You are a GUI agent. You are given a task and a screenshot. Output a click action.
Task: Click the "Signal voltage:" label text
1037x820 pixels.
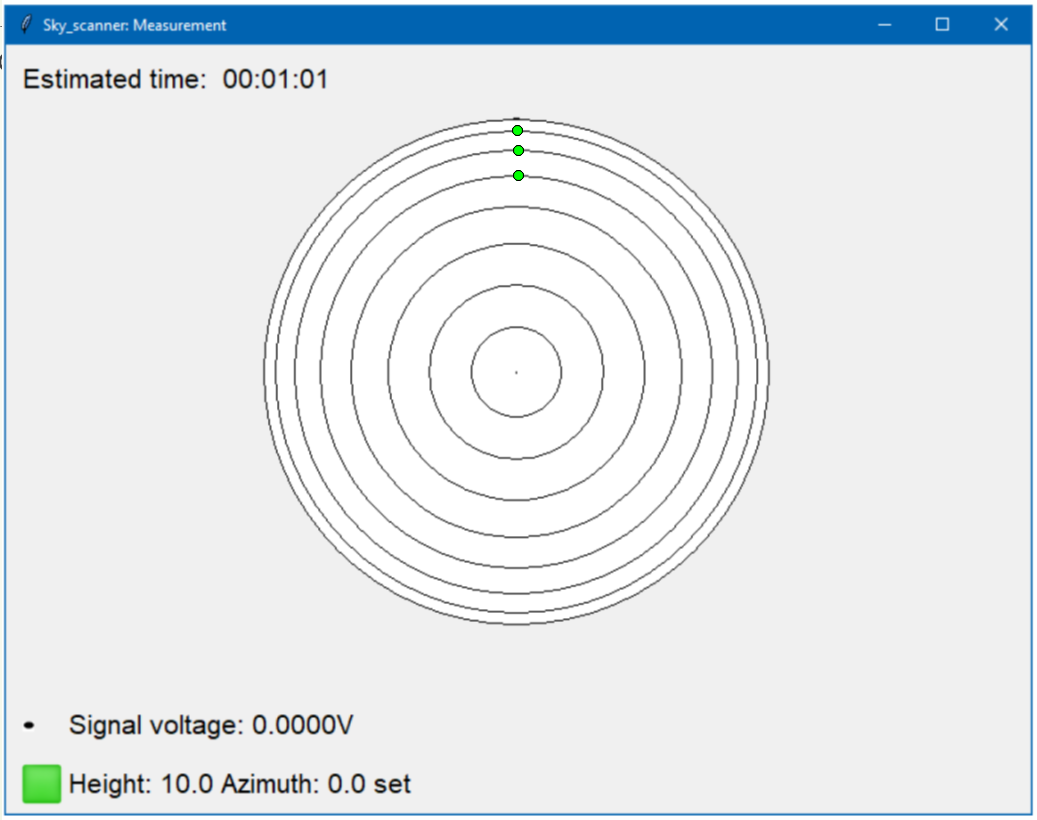coord(156,725)
